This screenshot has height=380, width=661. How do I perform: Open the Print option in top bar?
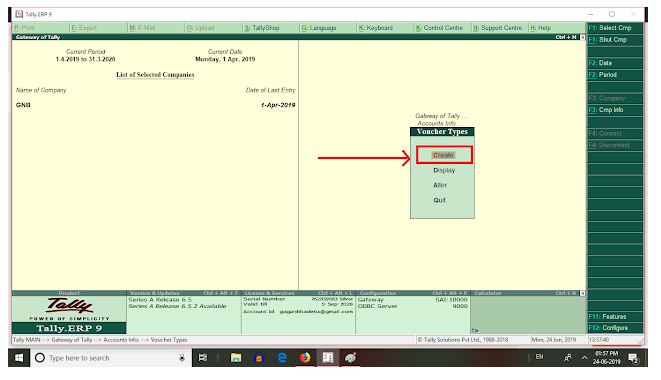tap(40, 28)
